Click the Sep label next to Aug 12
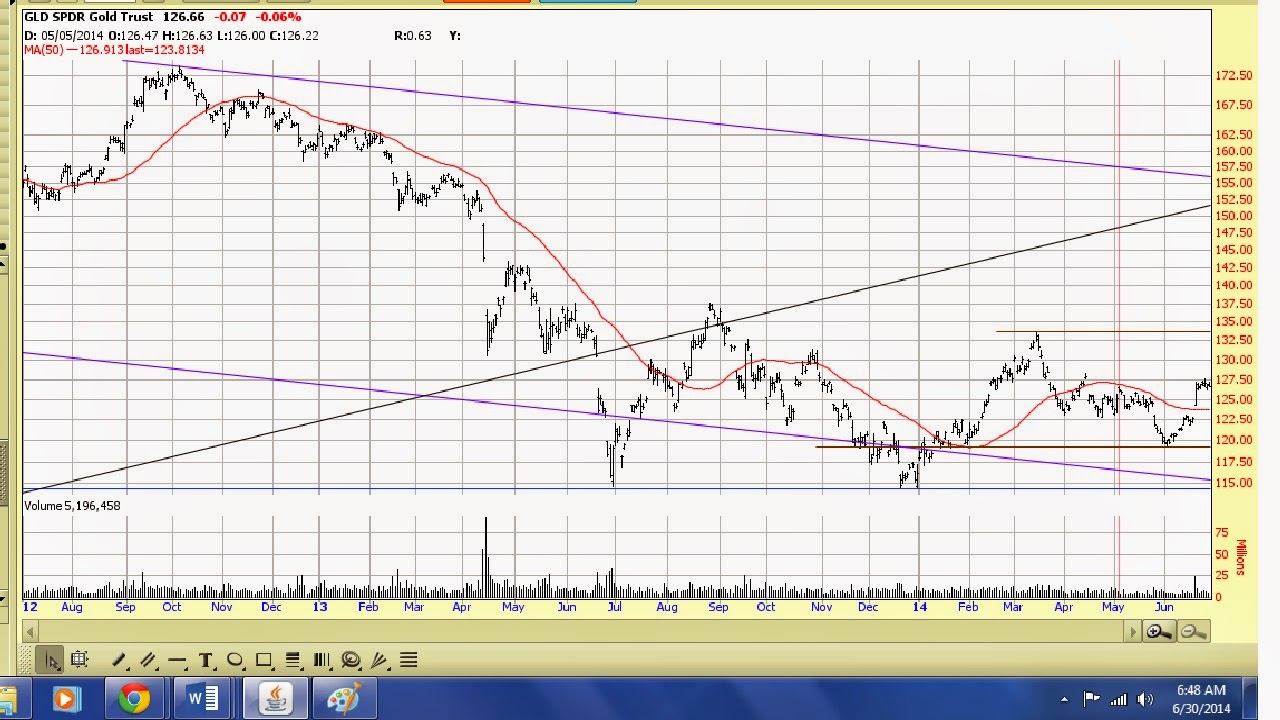This screenshot has height=720, width=1280. 125,607
